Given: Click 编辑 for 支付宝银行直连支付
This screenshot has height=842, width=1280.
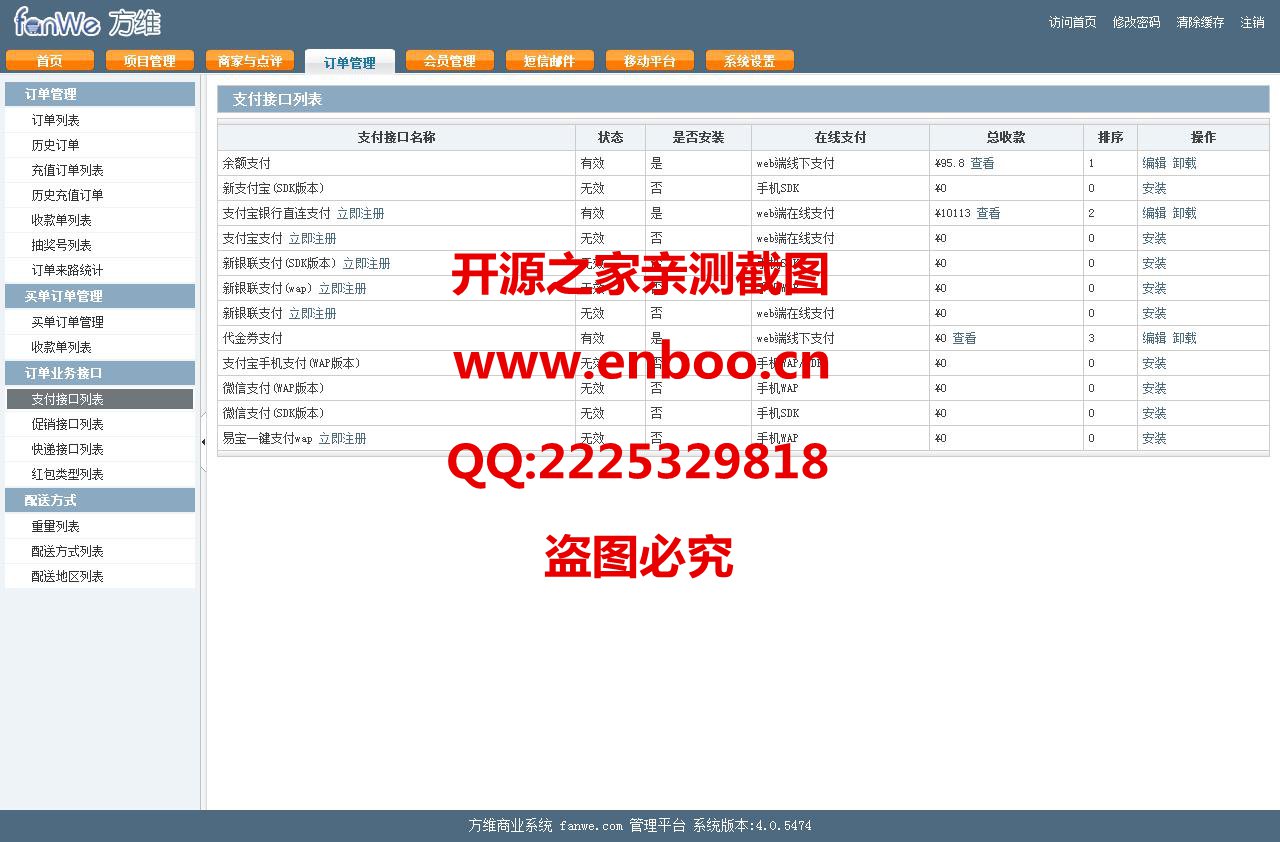Looking at the screenshot, I should [1154, 213].
